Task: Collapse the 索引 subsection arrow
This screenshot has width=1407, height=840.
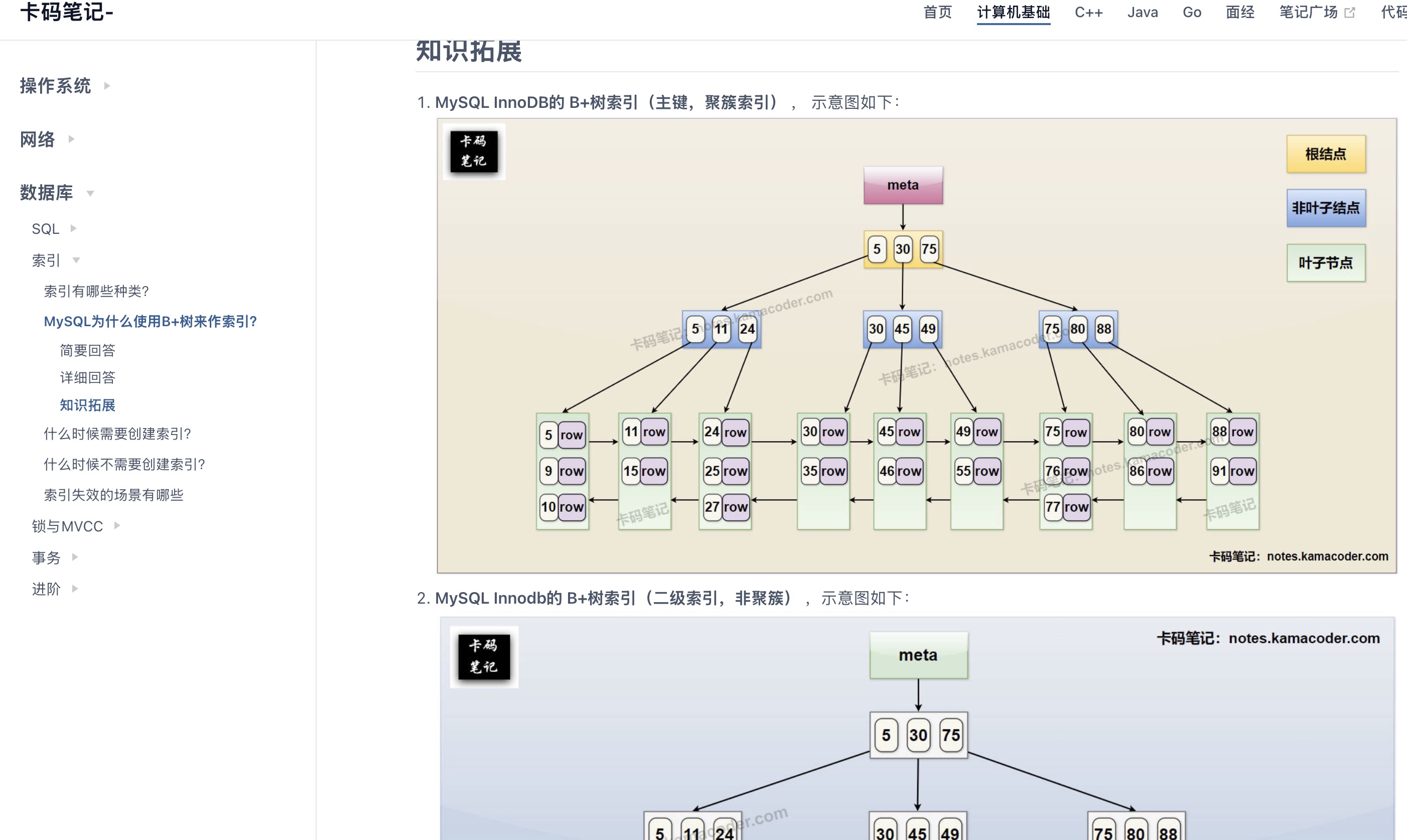Action: (x=76, y=260)
